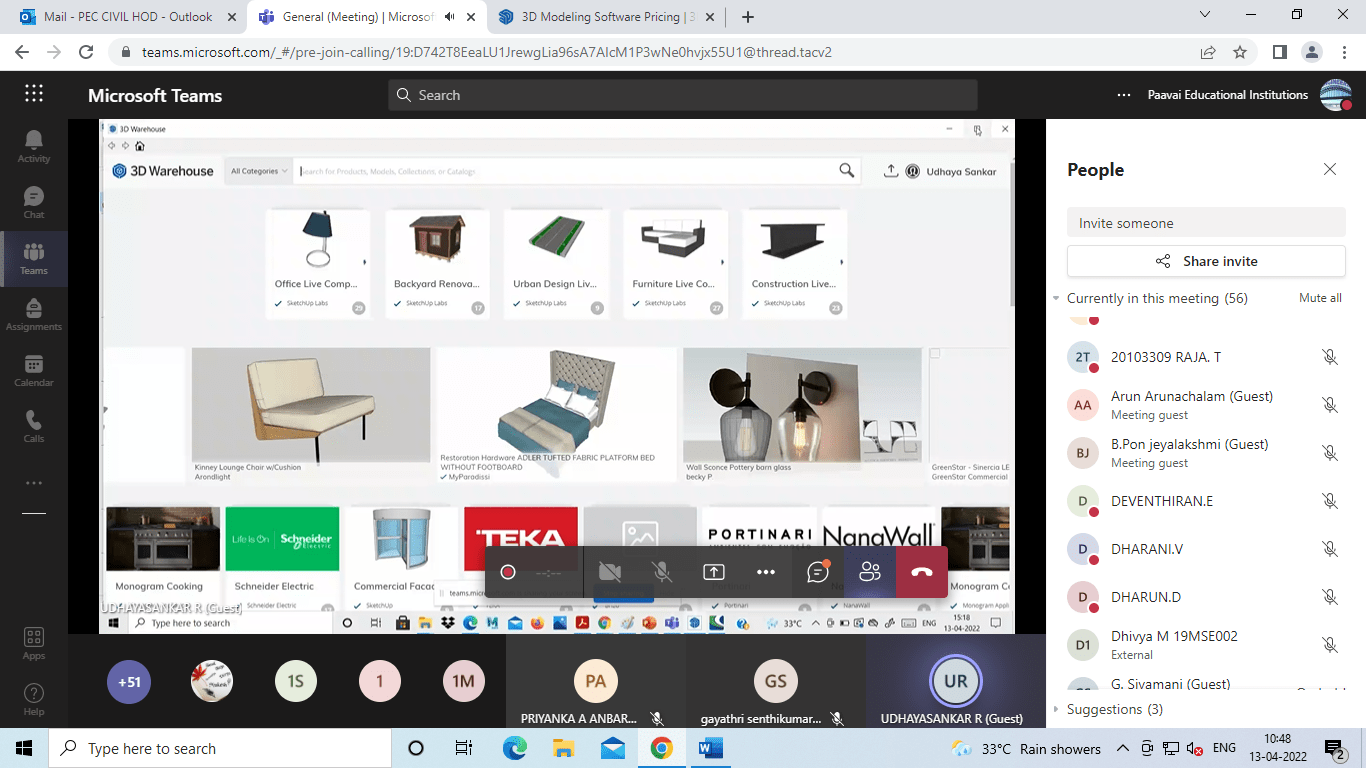Open Chat in the Teams sidebar
This screenshot has width=1366, height=768.
click(x=34, y=202)
